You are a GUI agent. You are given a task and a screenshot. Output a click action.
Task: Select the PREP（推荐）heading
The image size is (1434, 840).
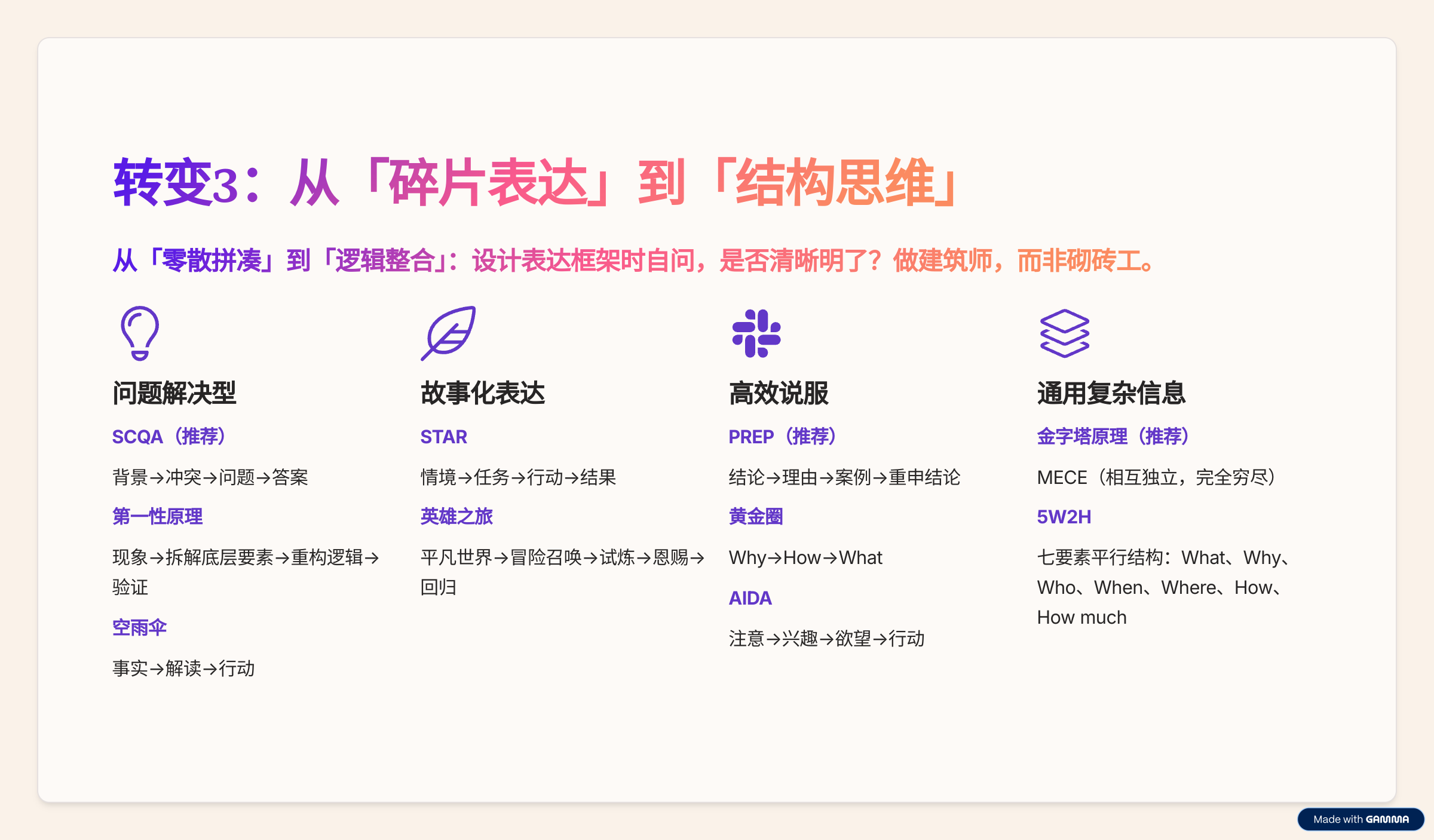click(783, 436)
